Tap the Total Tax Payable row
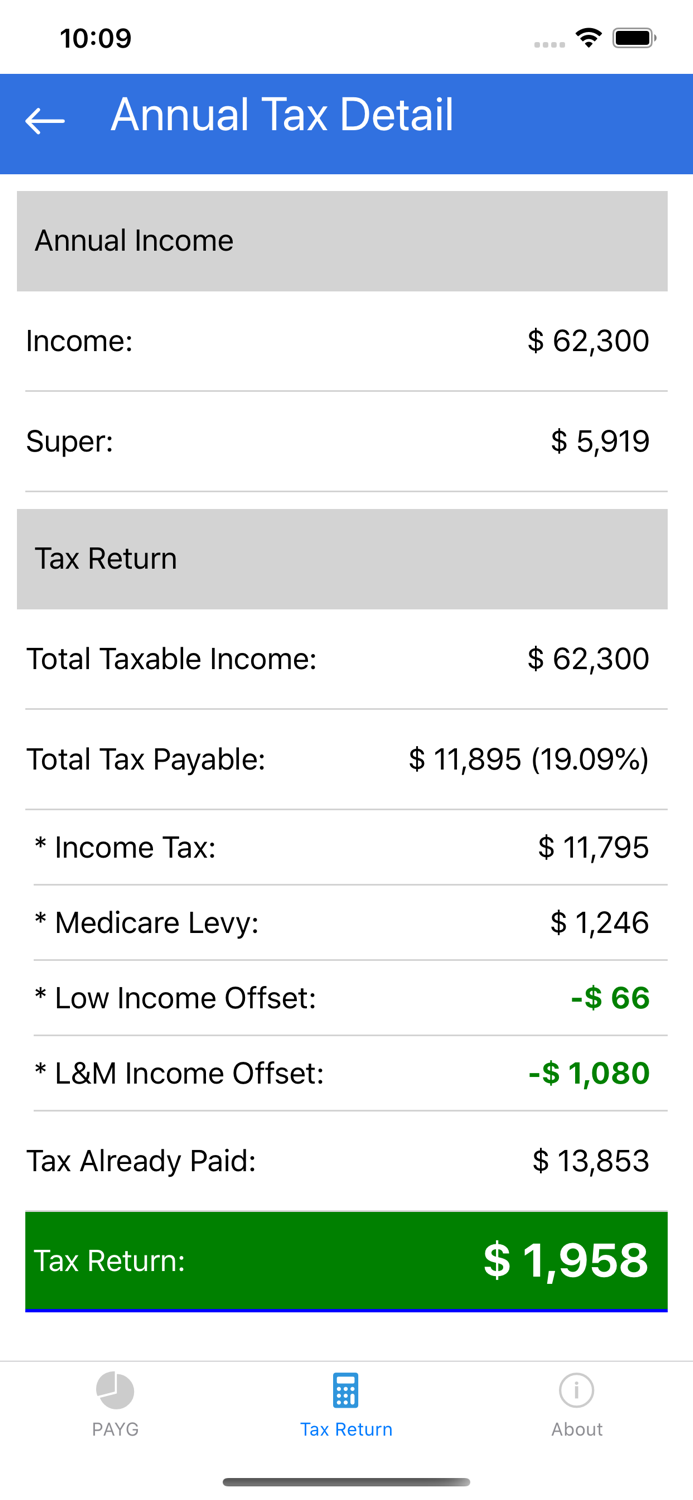The height and width of the screenshot is (1500, 693). 346,759
